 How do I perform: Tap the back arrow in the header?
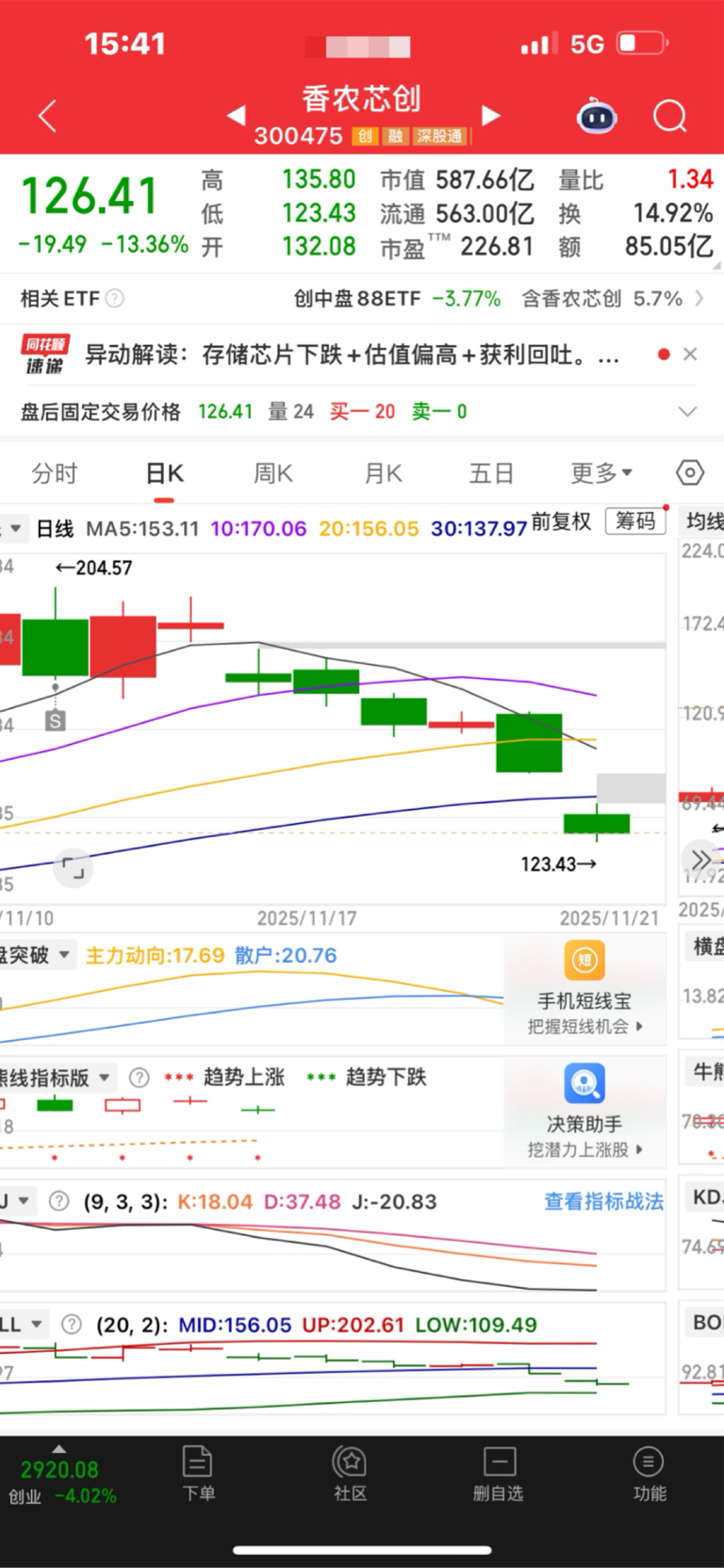(48, 115)
